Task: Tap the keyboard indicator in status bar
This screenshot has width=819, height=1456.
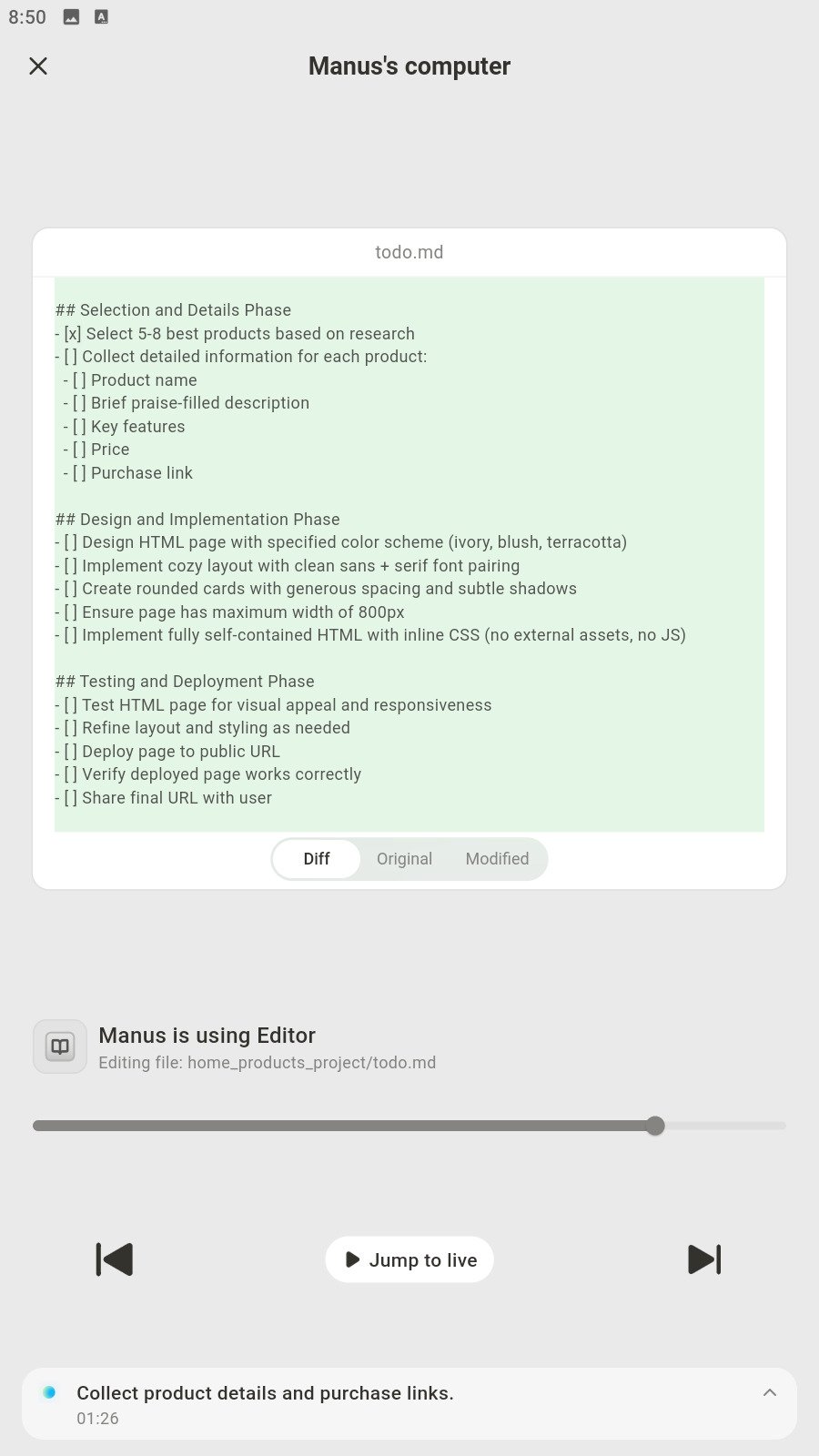Action: point(101,16)
